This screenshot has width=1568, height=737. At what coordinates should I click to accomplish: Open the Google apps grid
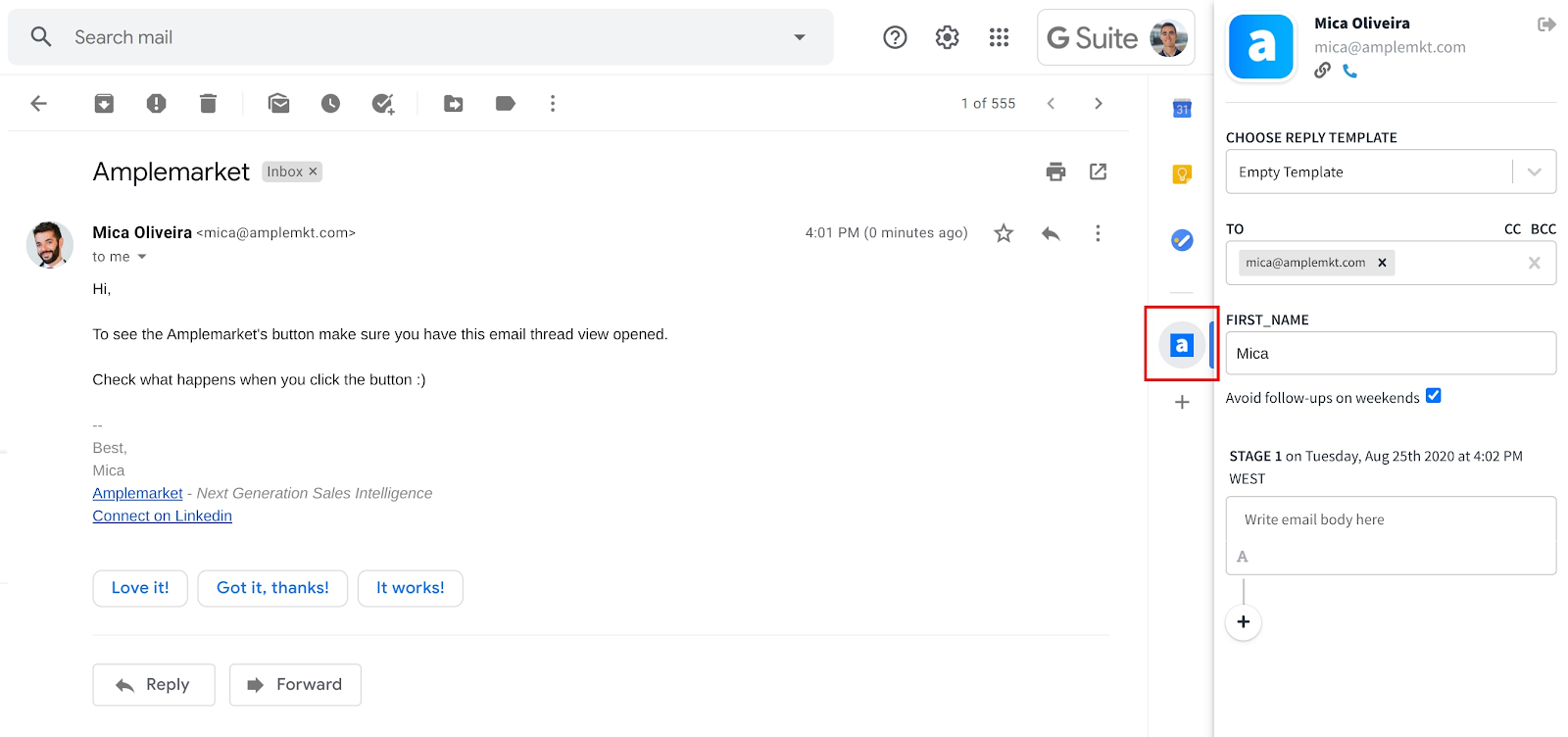tap(999, 37)
